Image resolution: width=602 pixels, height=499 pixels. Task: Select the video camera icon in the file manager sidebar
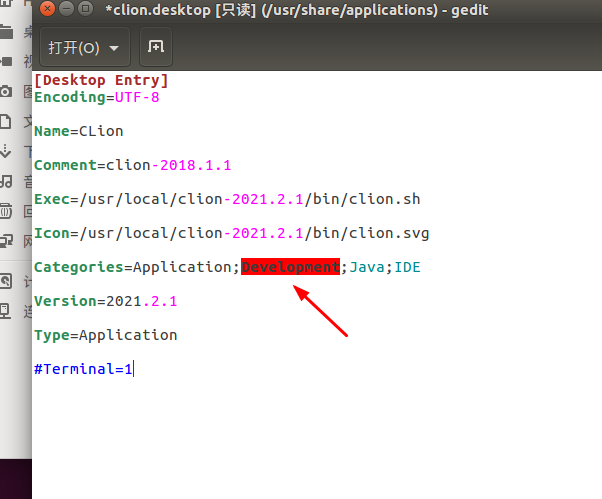(x=5, y=61)
